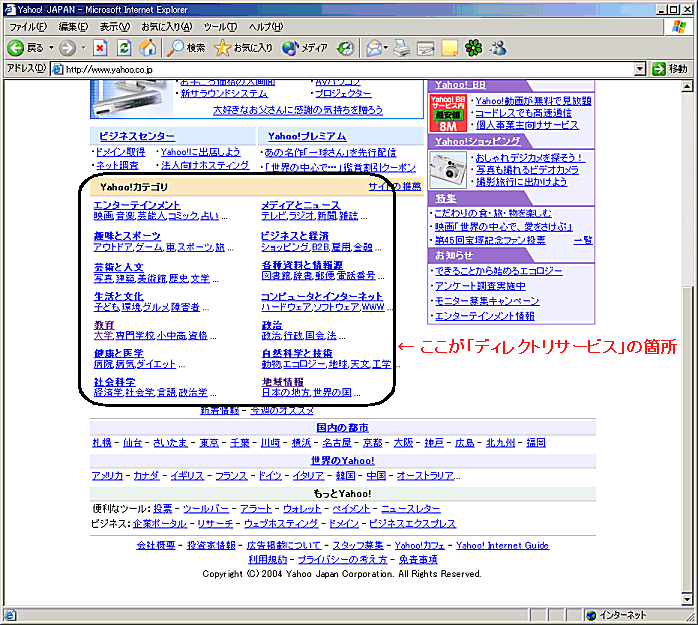
Task: Click the 検索 label on the toolbar
Action: click(x=196, y=48)
